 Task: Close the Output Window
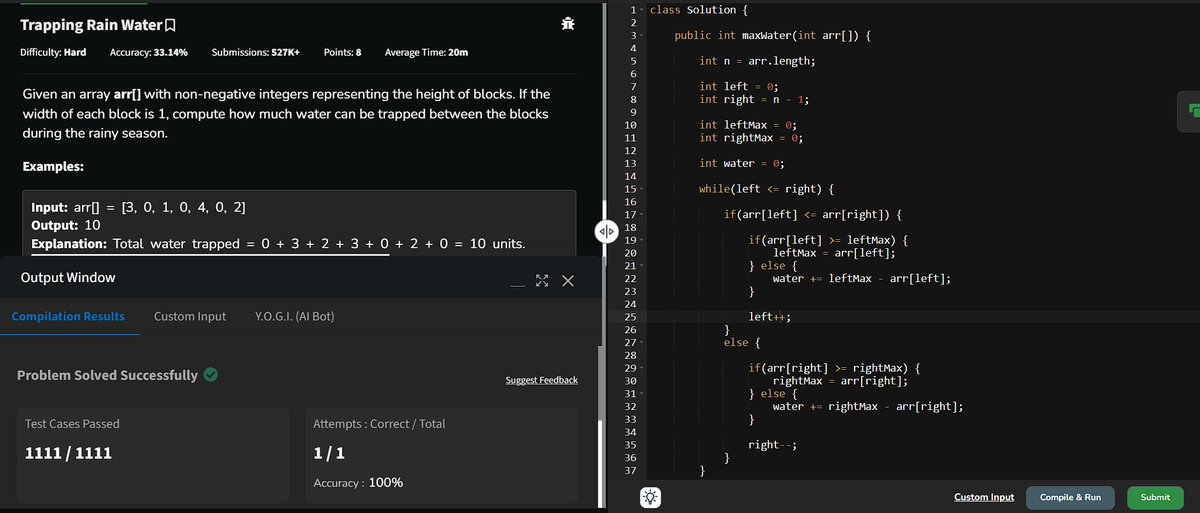567,282
